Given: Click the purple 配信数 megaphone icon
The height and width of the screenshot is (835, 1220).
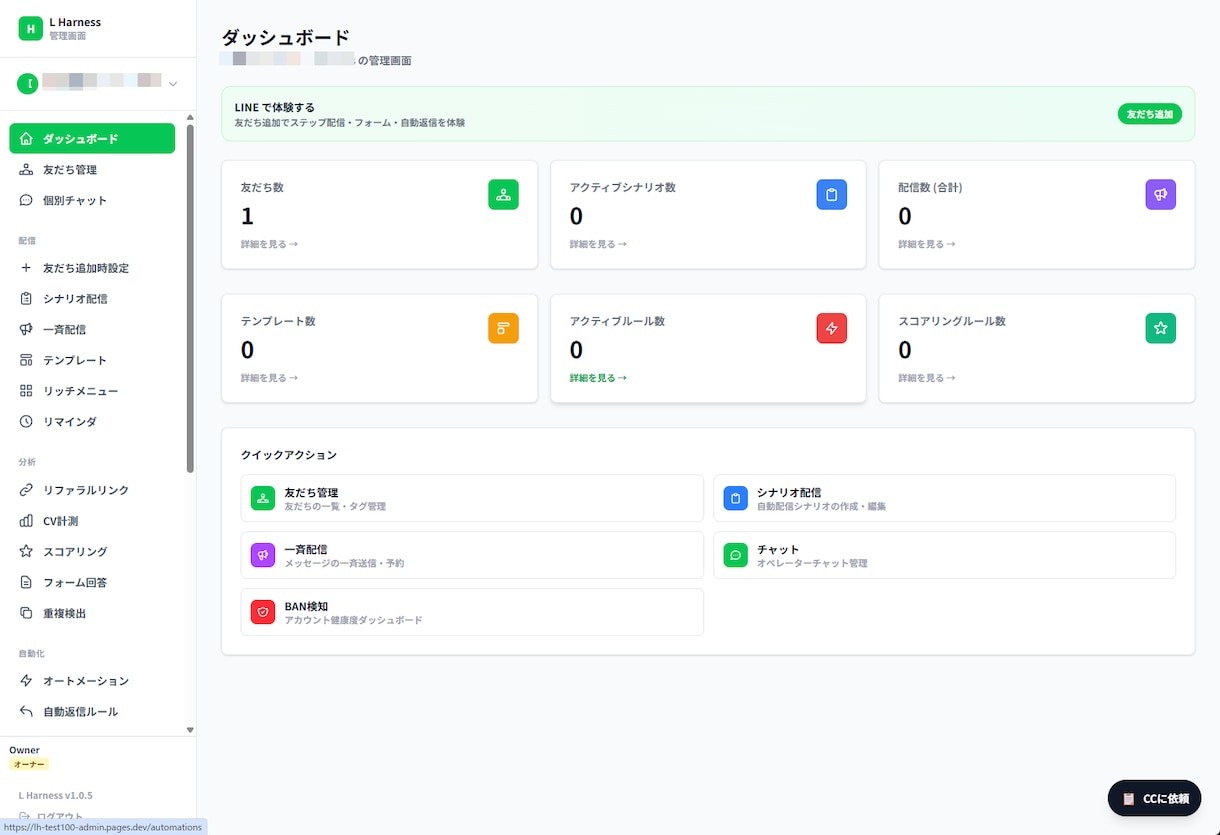Looking at the screenshot, I should 1160,194.
